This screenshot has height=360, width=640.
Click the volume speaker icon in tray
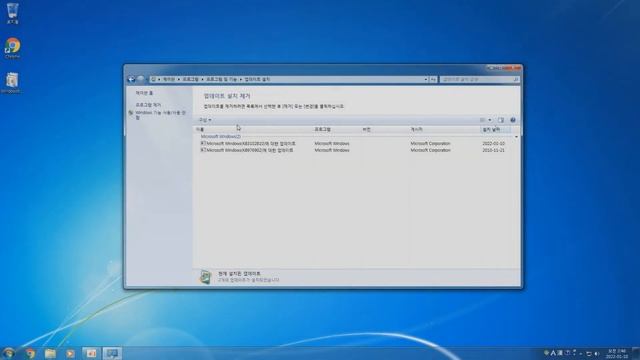[597, 353]
